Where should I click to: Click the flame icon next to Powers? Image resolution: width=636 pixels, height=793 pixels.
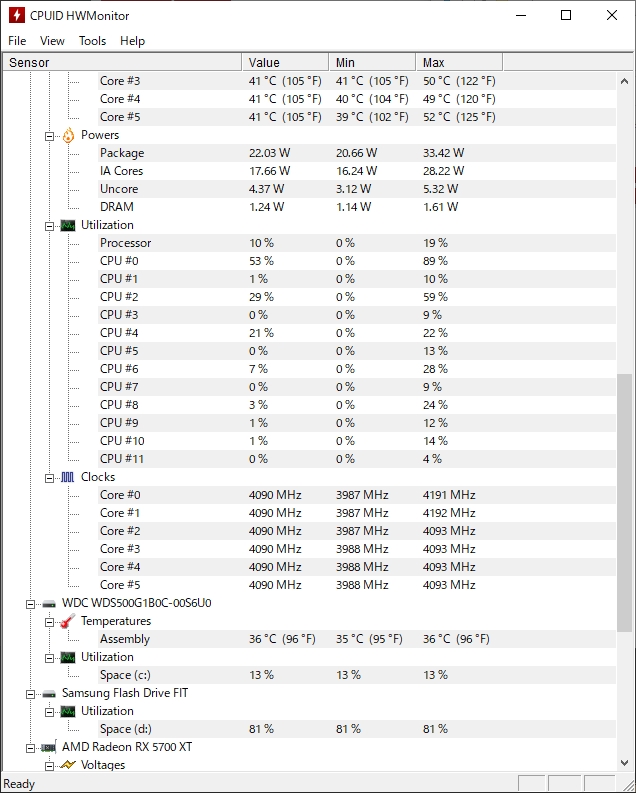click(68, 135)
